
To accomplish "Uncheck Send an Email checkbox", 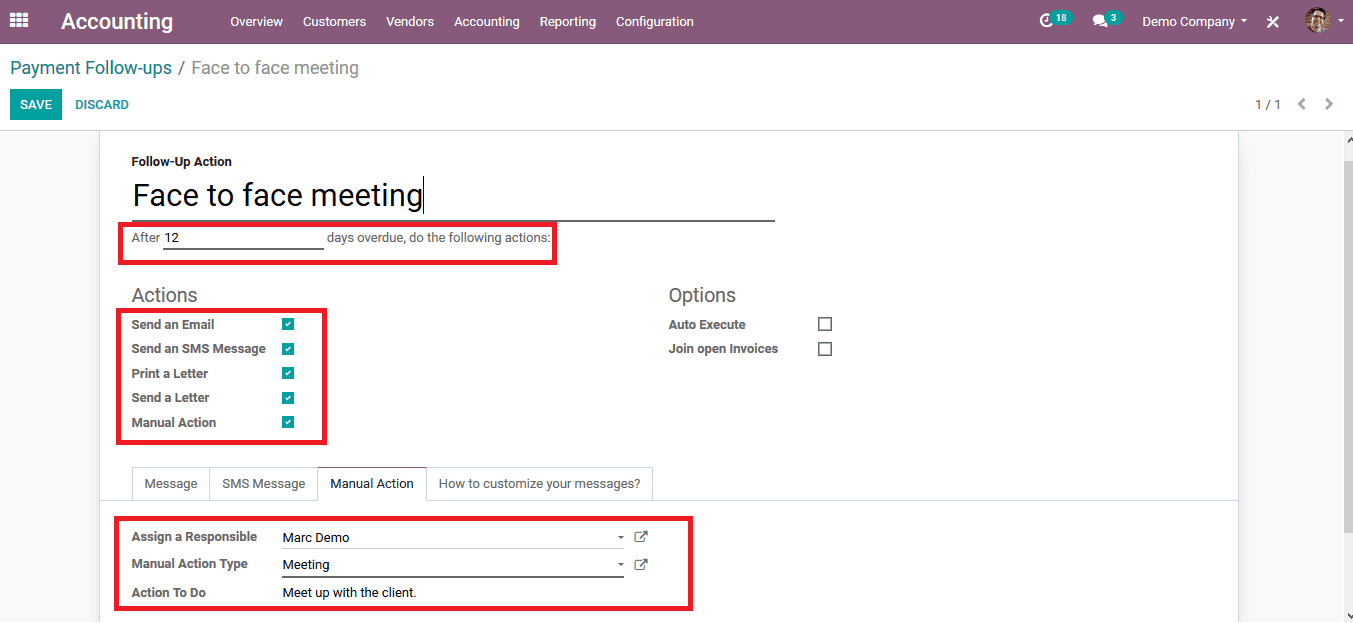I will pyautogui.click(x=288, y=324).
